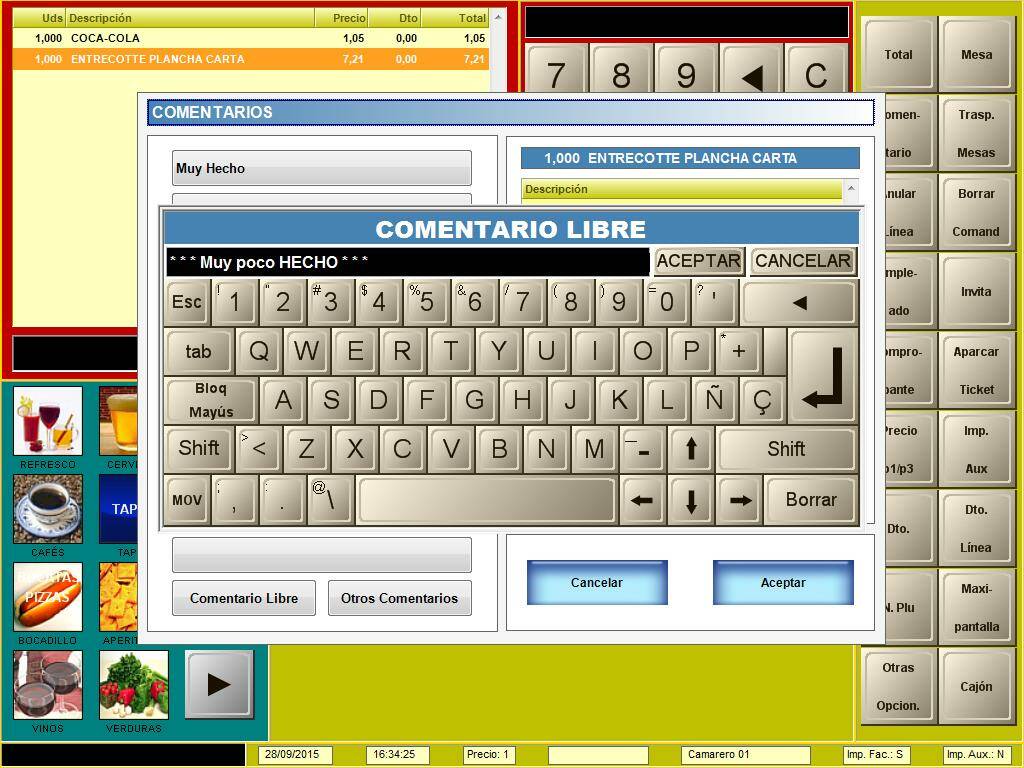1024x768 pixels.
Task: Select the Bocadillo category icon
Action: pyautogui.click(x=48, y=597)
